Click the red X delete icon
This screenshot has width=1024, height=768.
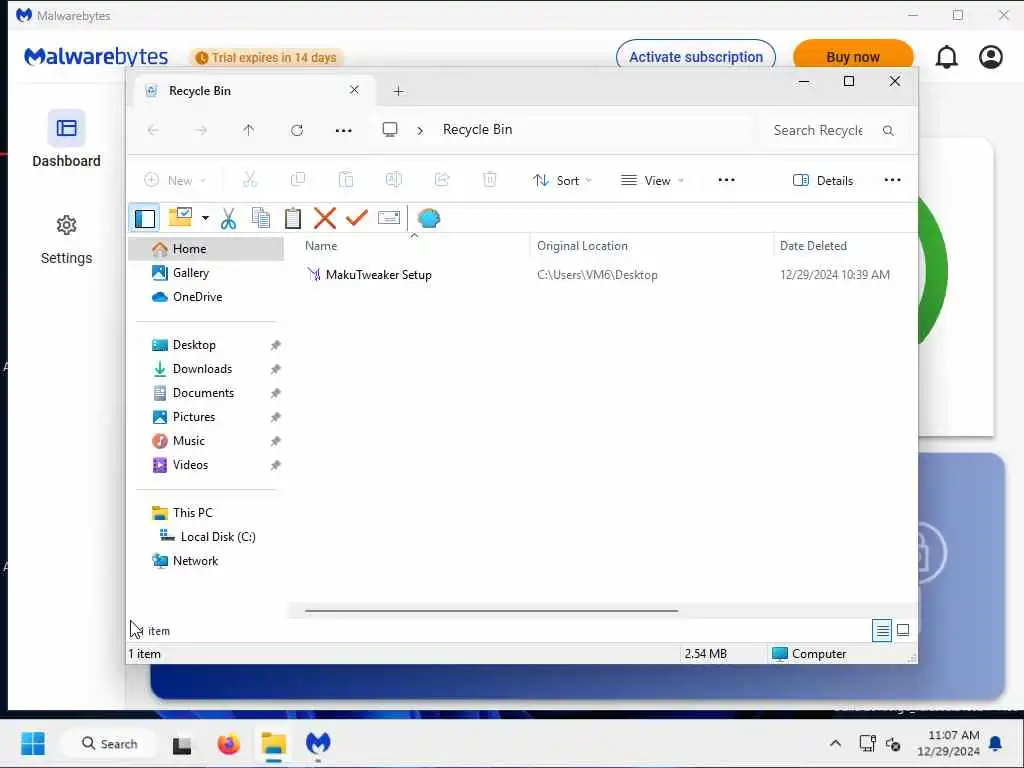pos(325,218)
